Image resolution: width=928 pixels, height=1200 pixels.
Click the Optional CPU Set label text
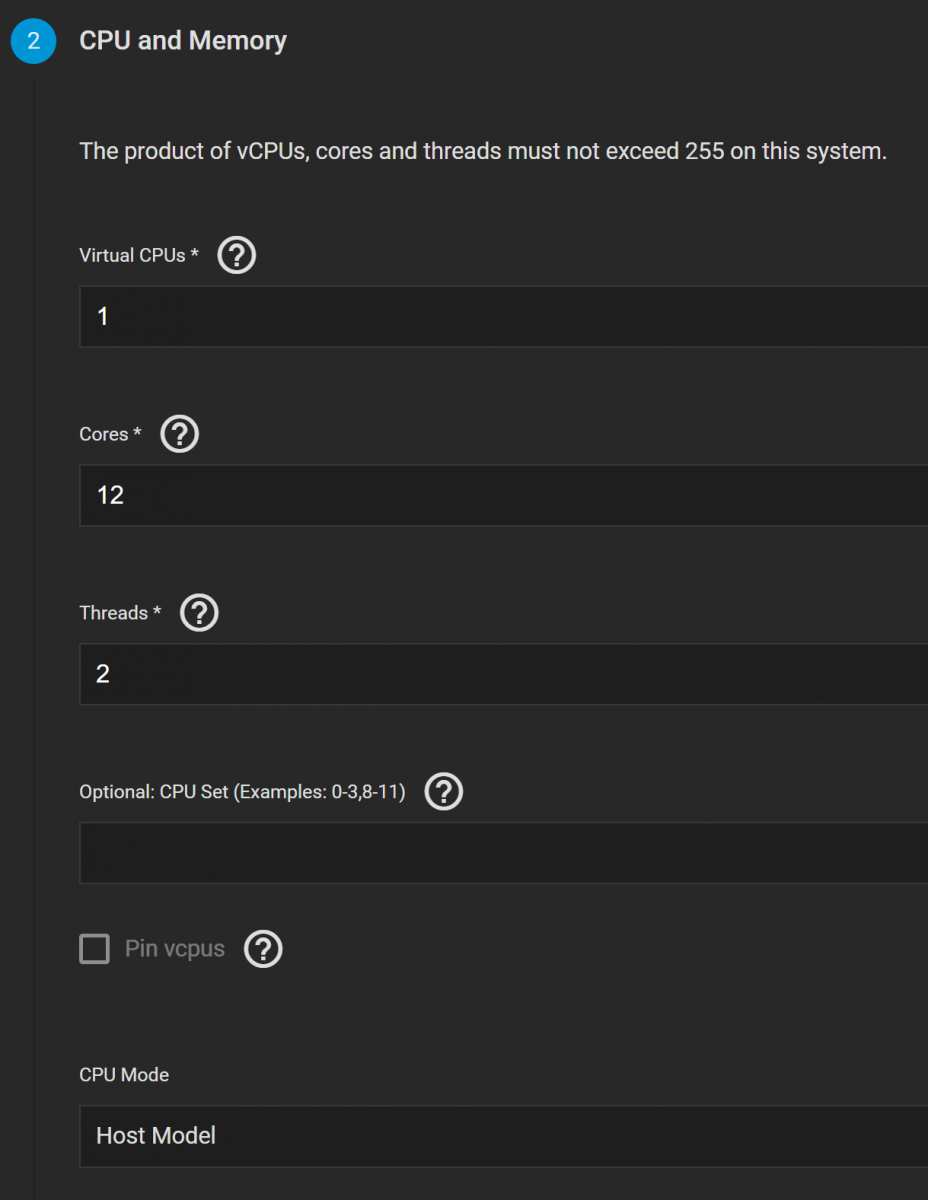242,792
